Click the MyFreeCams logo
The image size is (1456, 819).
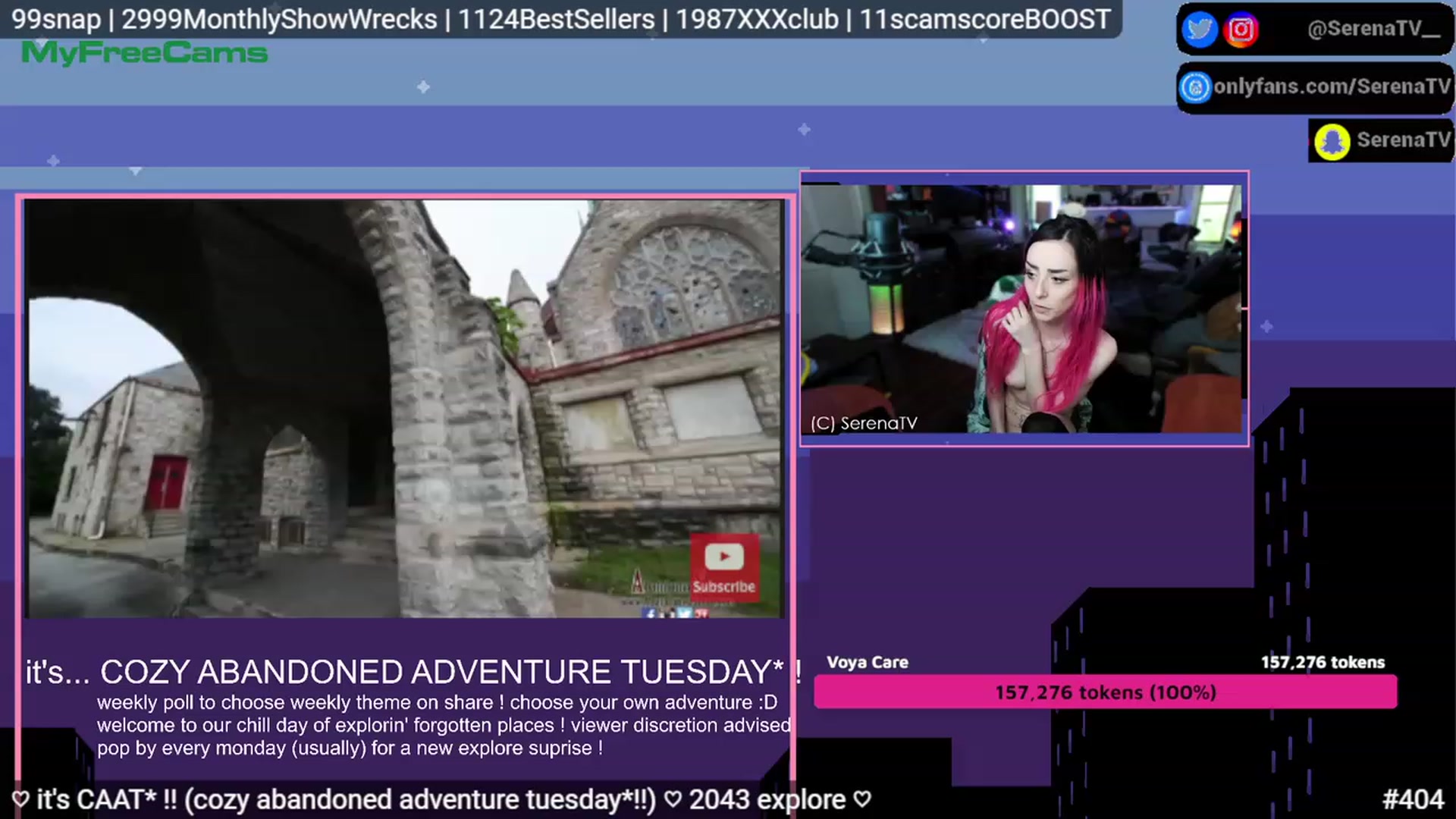144,53
